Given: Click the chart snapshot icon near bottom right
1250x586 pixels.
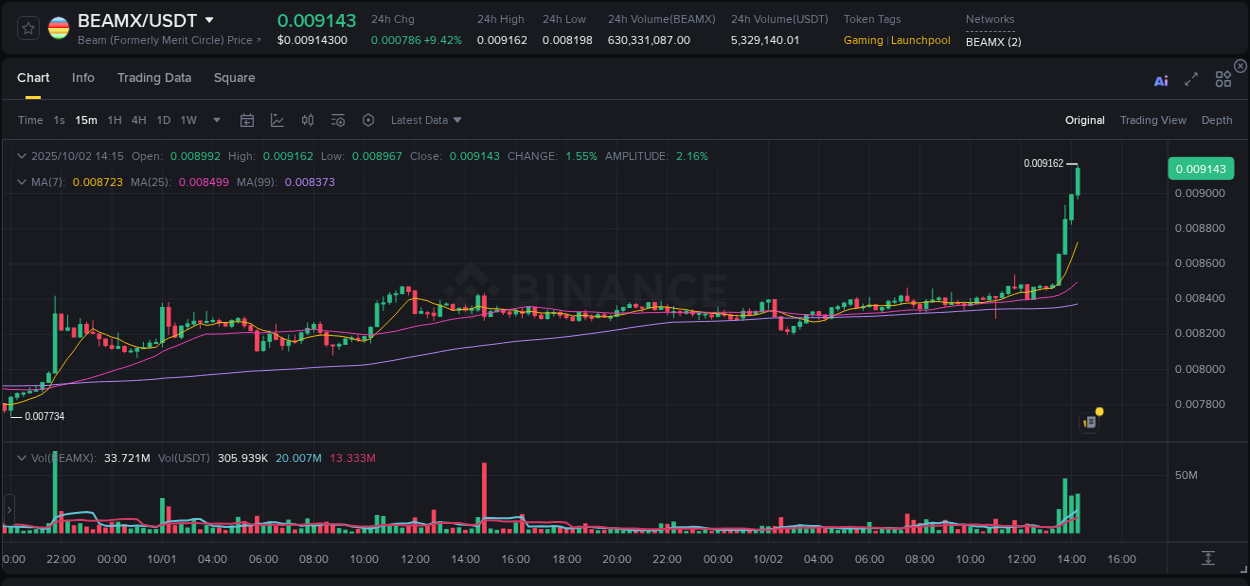Looking at the screenshot, I should [x=1089, y=421].
